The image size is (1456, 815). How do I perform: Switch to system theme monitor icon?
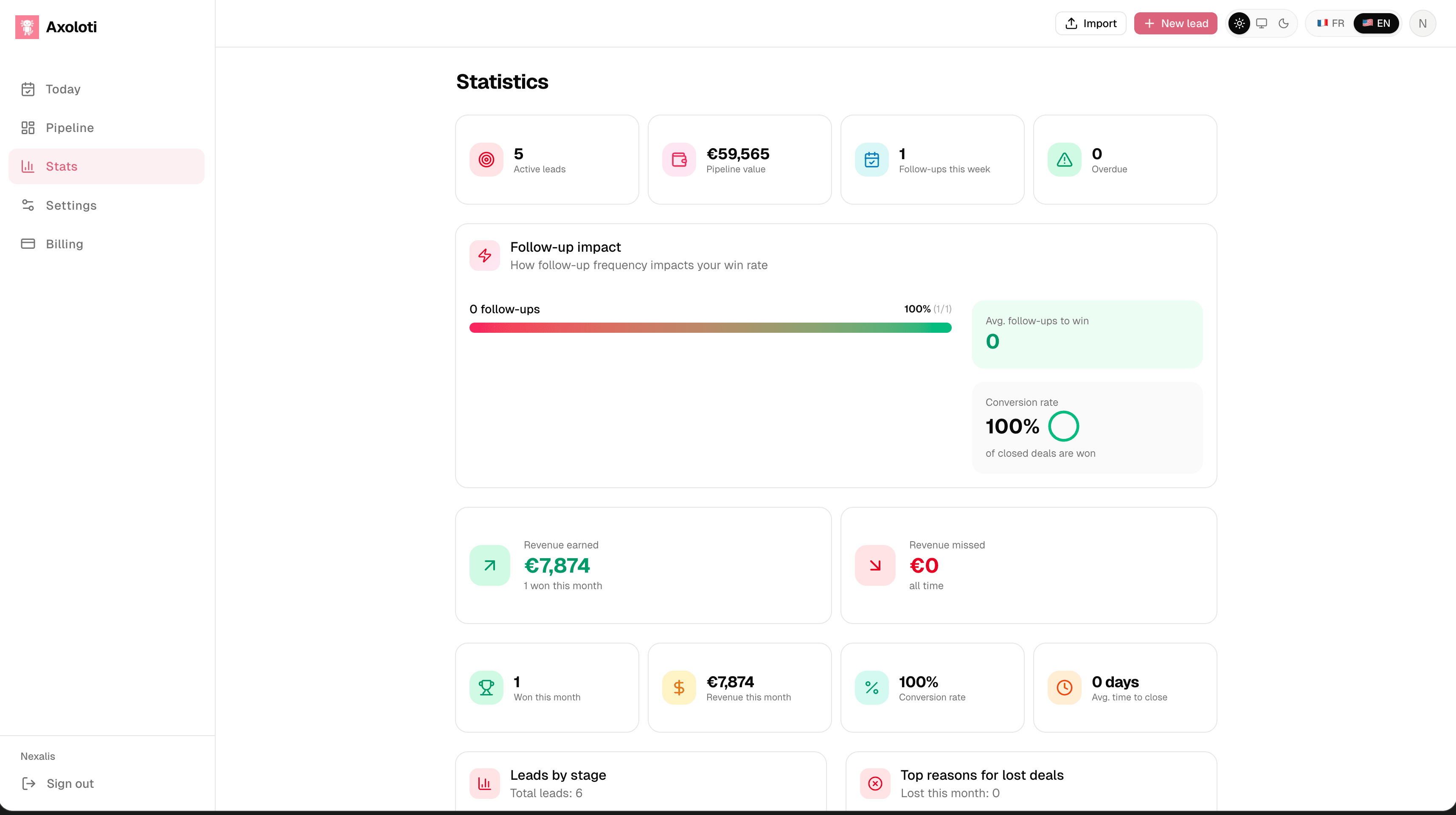point(1262,23)
